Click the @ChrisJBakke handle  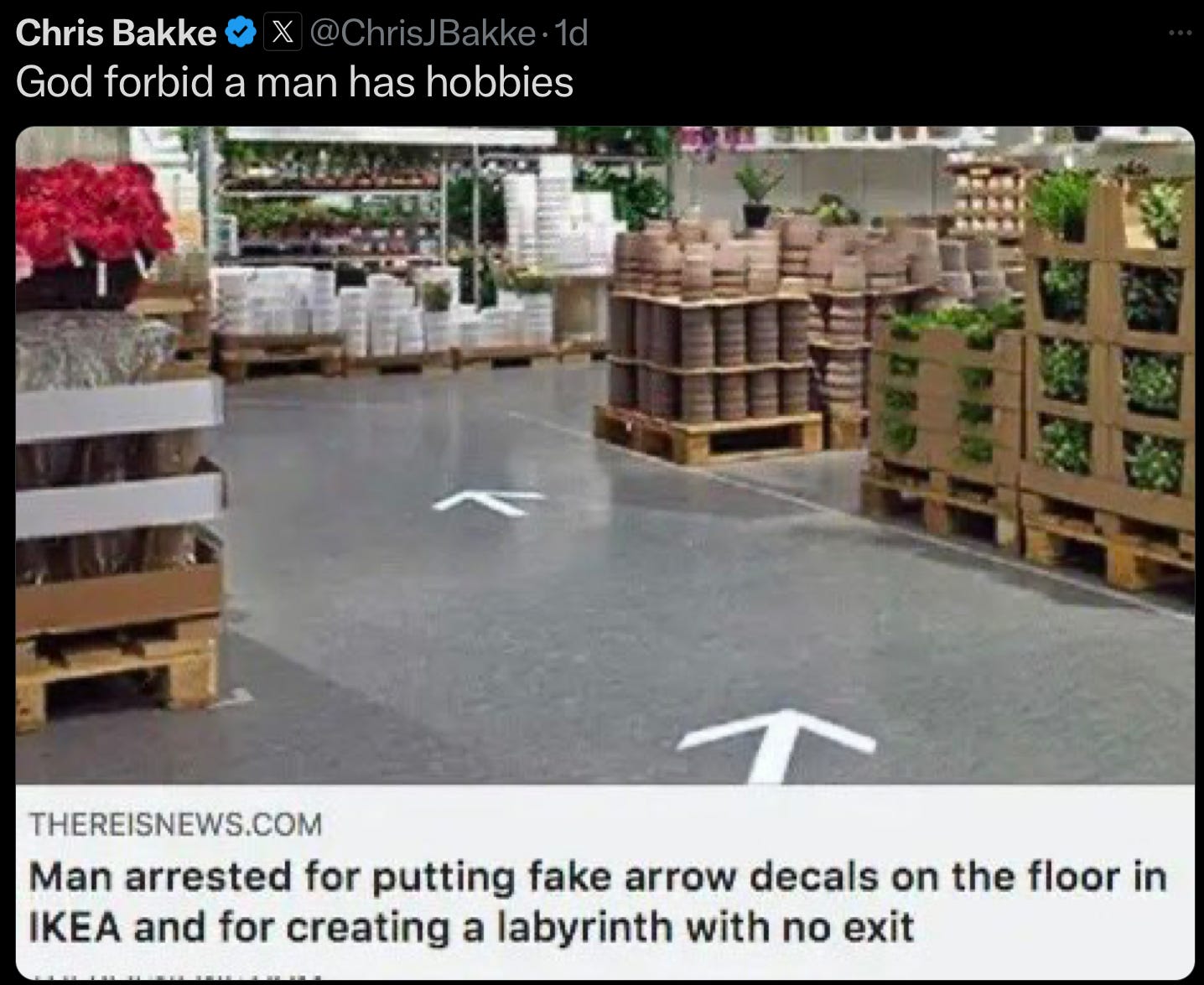(423, 34)
